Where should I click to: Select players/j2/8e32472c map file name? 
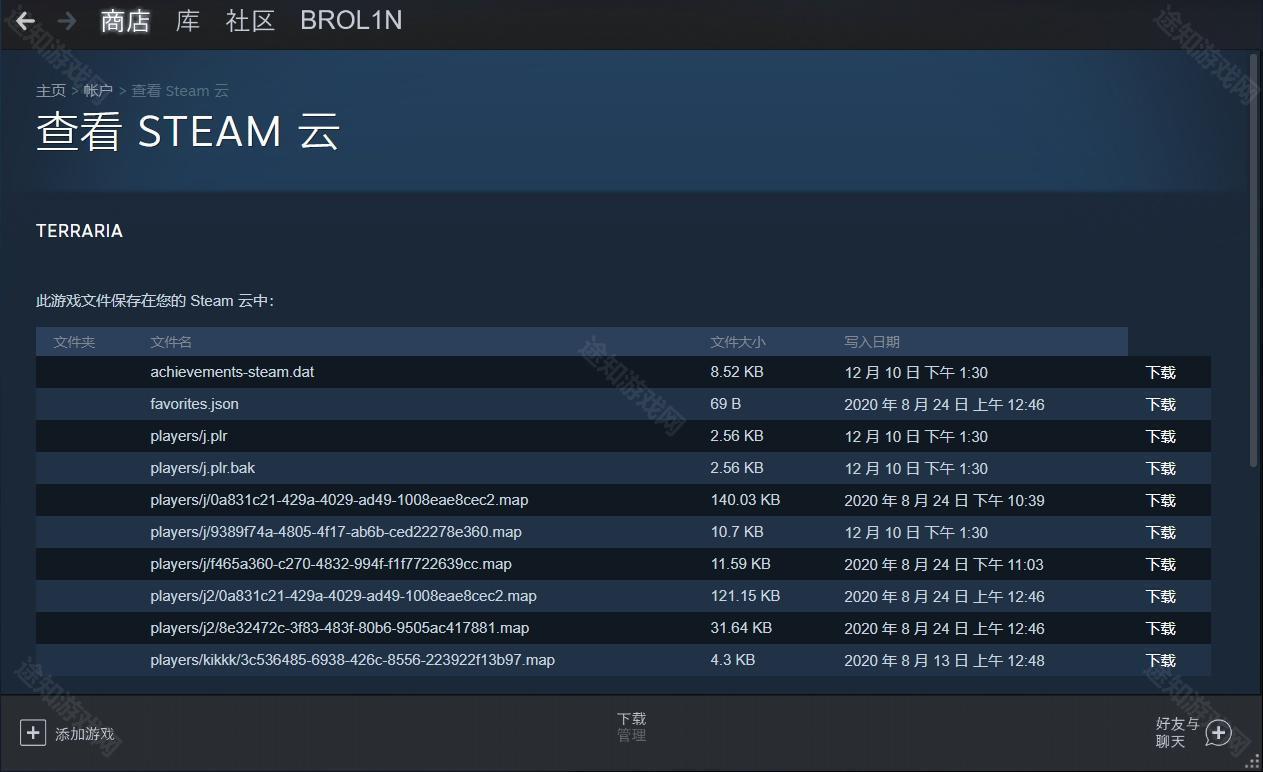pos(340,628)
